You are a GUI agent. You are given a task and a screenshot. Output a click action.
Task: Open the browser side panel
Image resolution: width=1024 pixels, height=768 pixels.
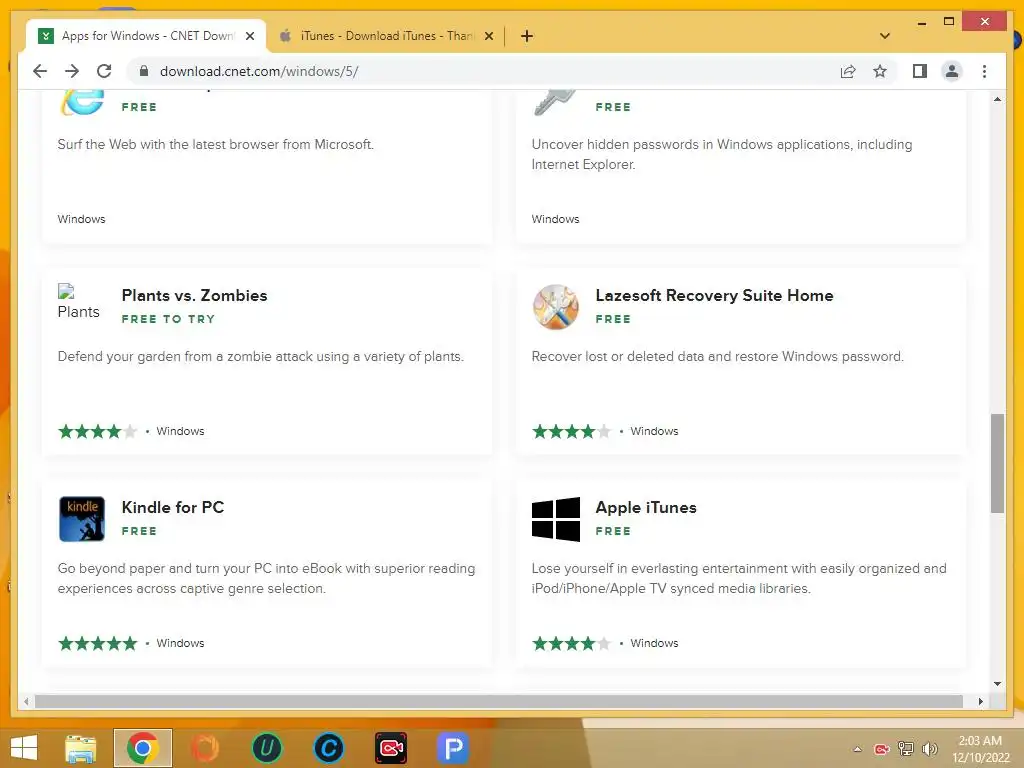tap(920, 71)
